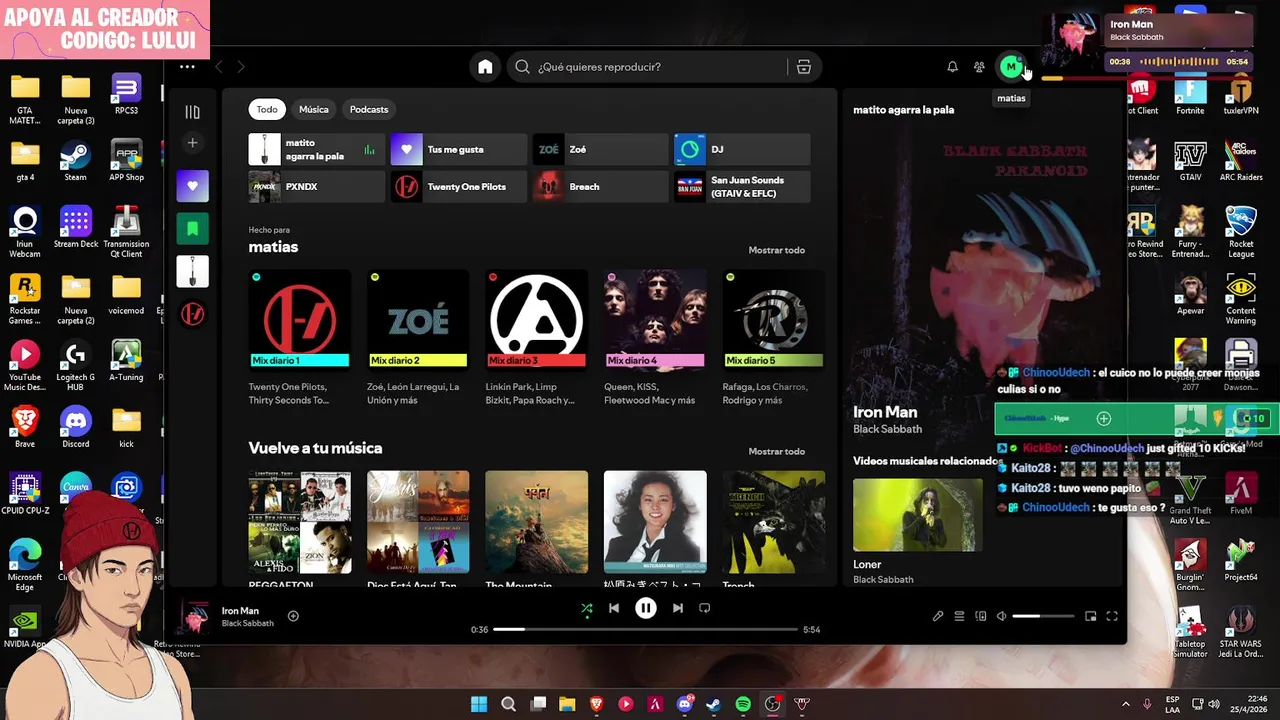Open Rocket League desktop icon
Image resolution: width=1280 pixels, height=720 pixels.
click(1241, 232)
